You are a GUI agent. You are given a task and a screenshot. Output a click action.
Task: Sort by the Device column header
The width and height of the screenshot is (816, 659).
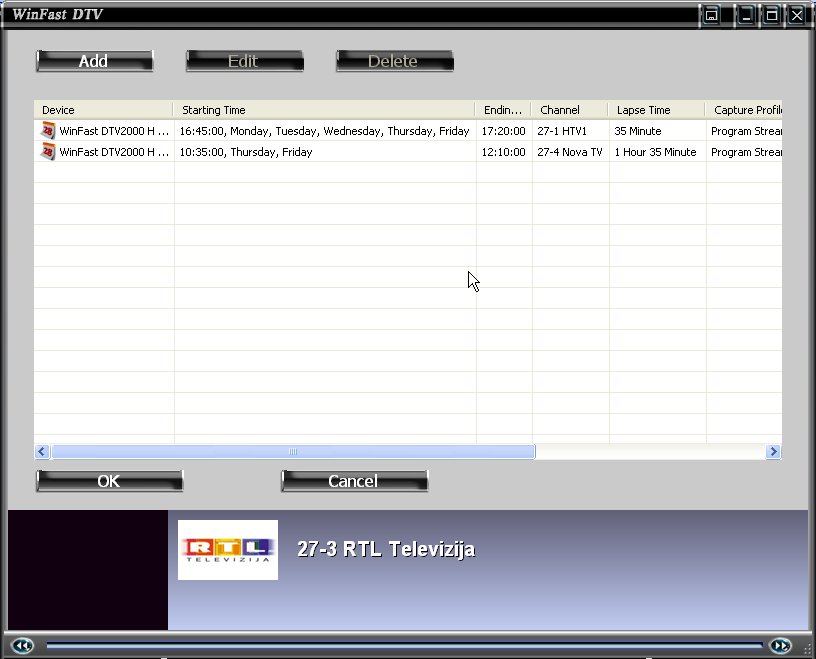click(x=104, y=110)
